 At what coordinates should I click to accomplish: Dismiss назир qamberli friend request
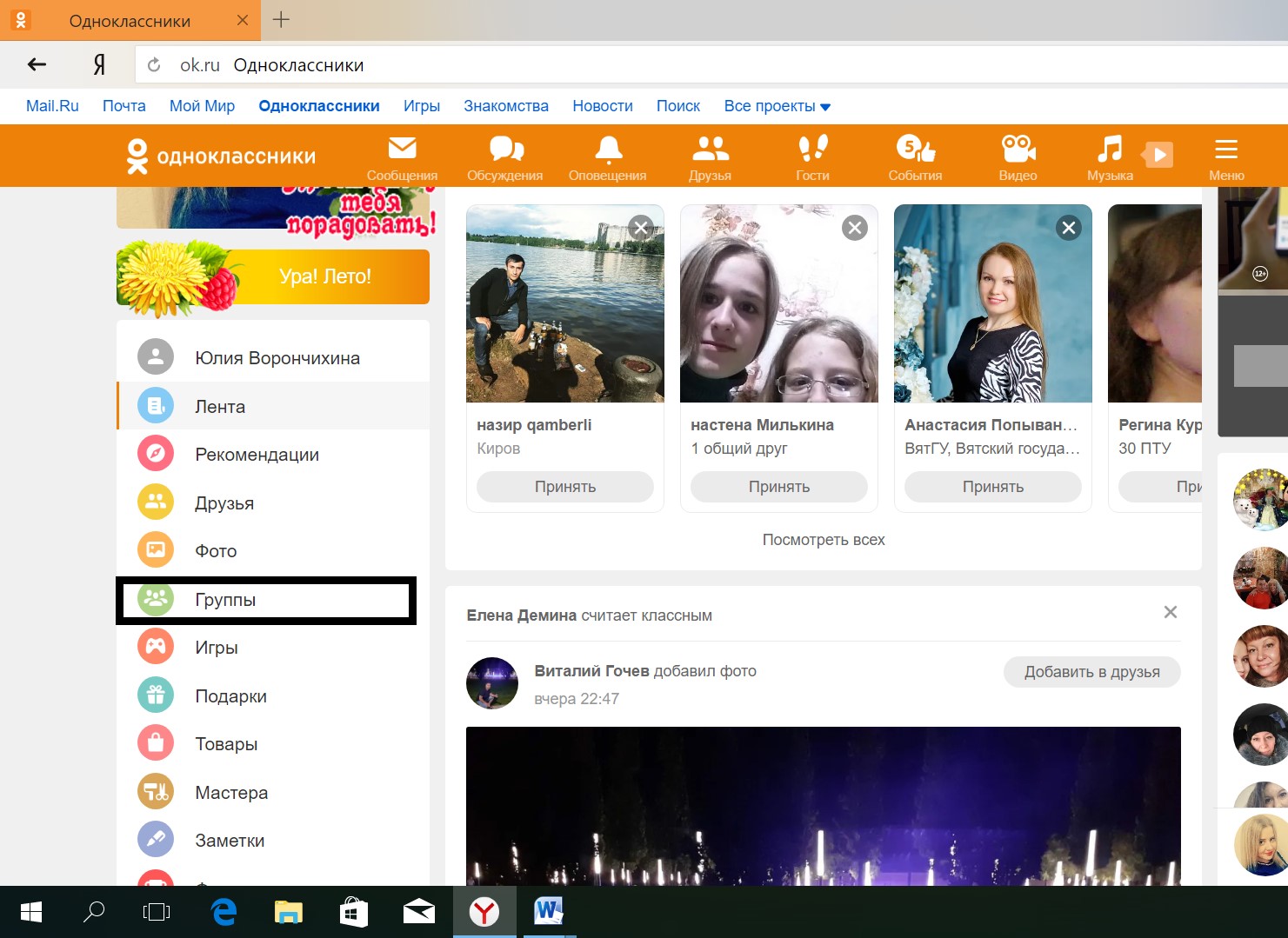click(x=641, y=228)
